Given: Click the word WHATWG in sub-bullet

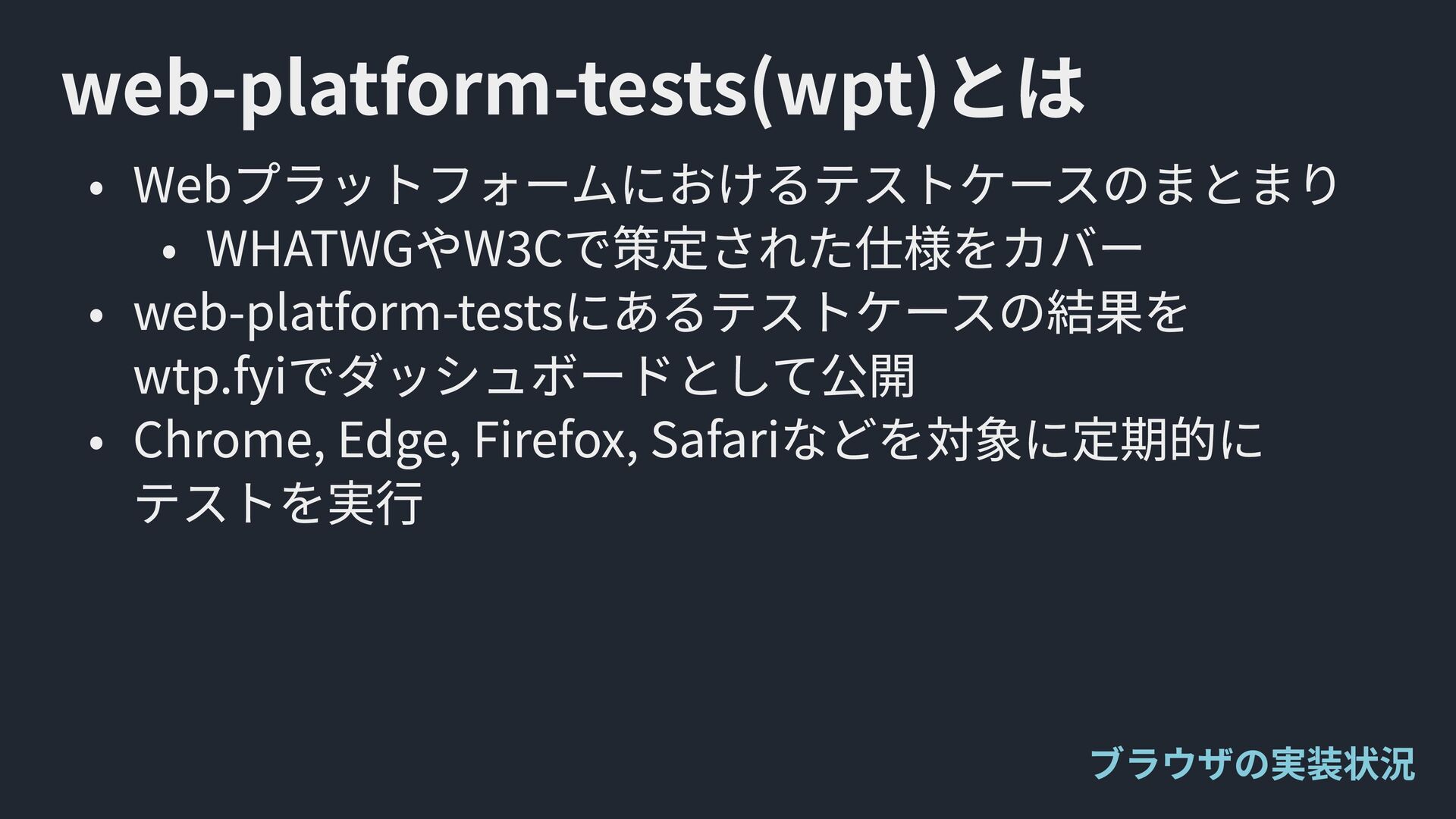Looking at the screenshot, I should click(x=311, y=249).
